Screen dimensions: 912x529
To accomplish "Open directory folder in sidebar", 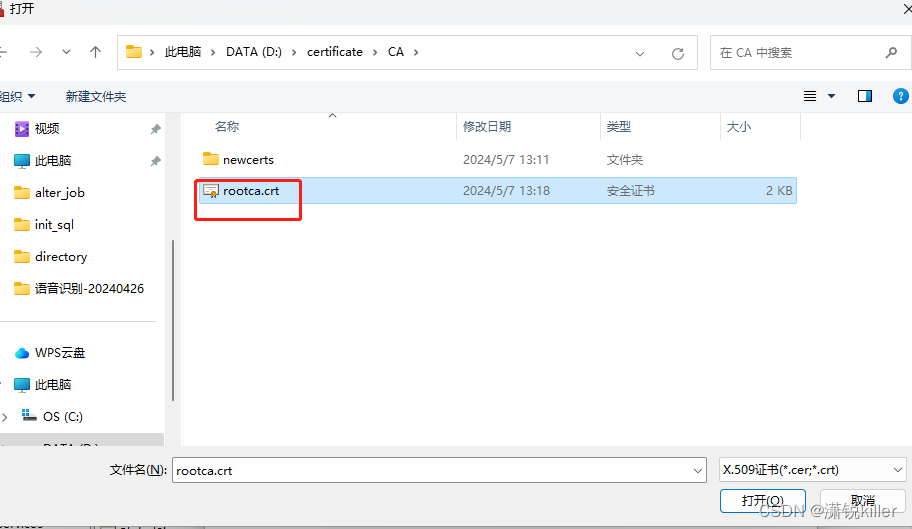I will click(x=61, y=256).
